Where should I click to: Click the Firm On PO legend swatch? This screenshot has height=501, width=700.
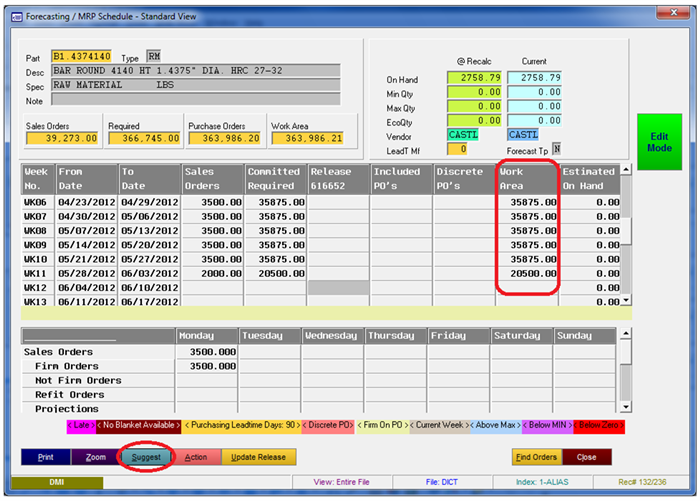pyautogui.click(x=383, y=426)
